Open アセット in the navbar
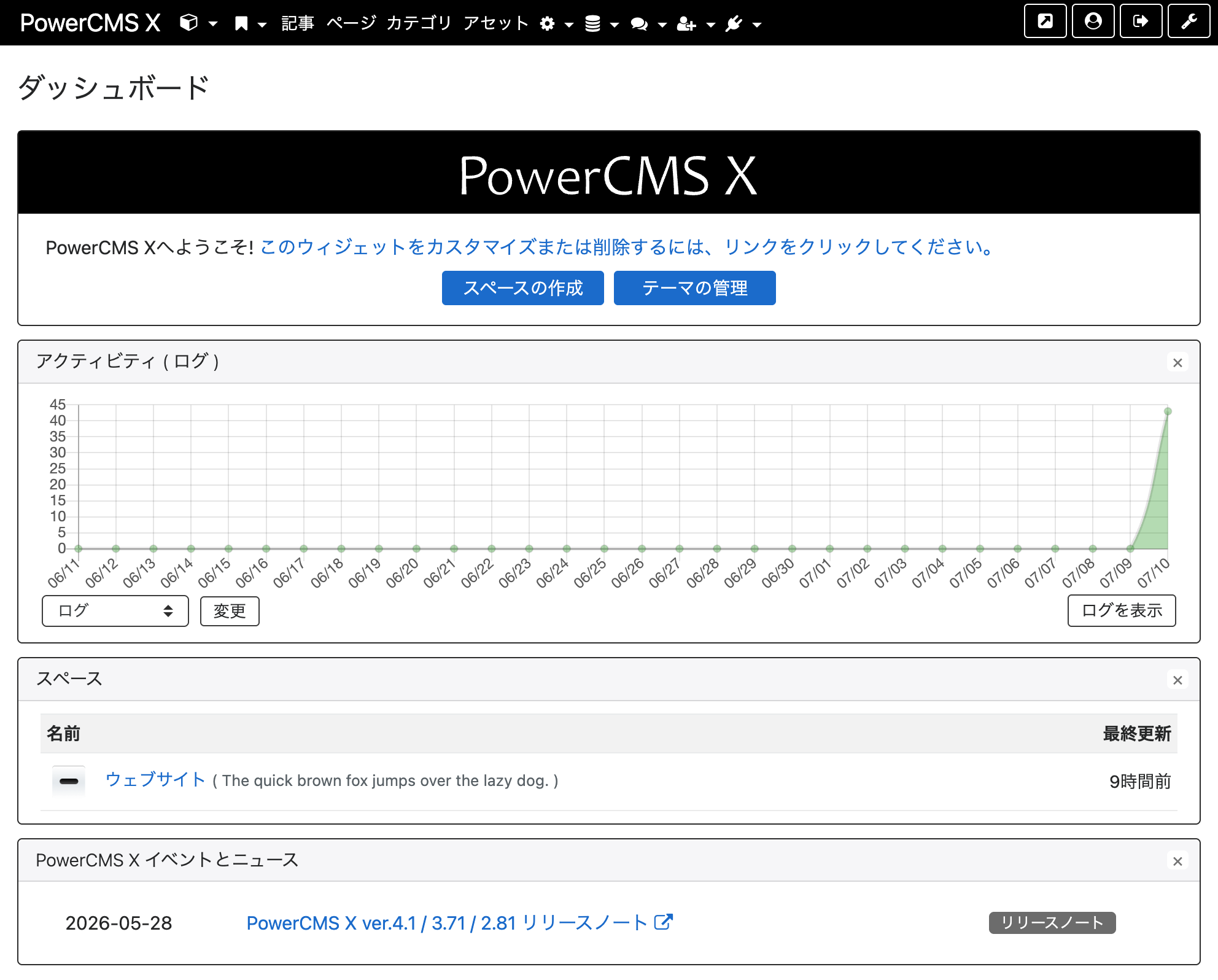This screenshot has width=1218, height=980. pyautogui.click(x=496, y=23)
